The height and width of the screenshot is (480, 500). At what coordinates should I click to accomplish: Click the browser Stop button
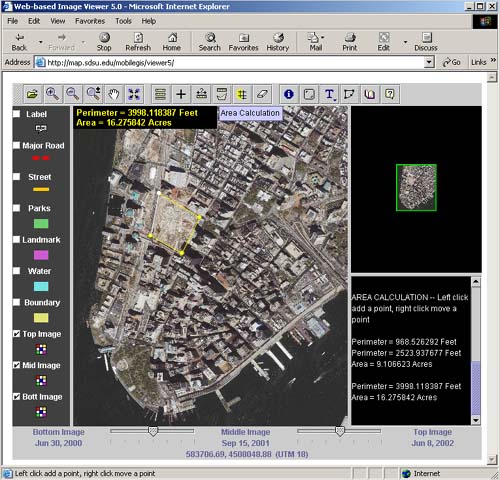(x=104, y=42)
